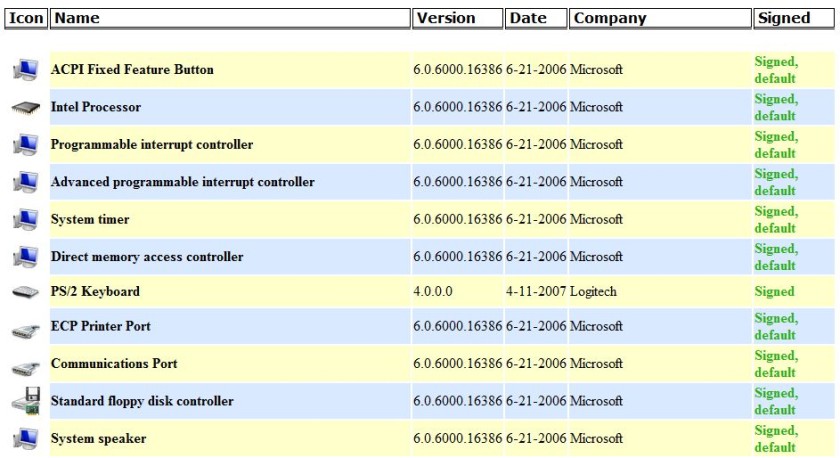Select the System speaker name

pos(99,439)
